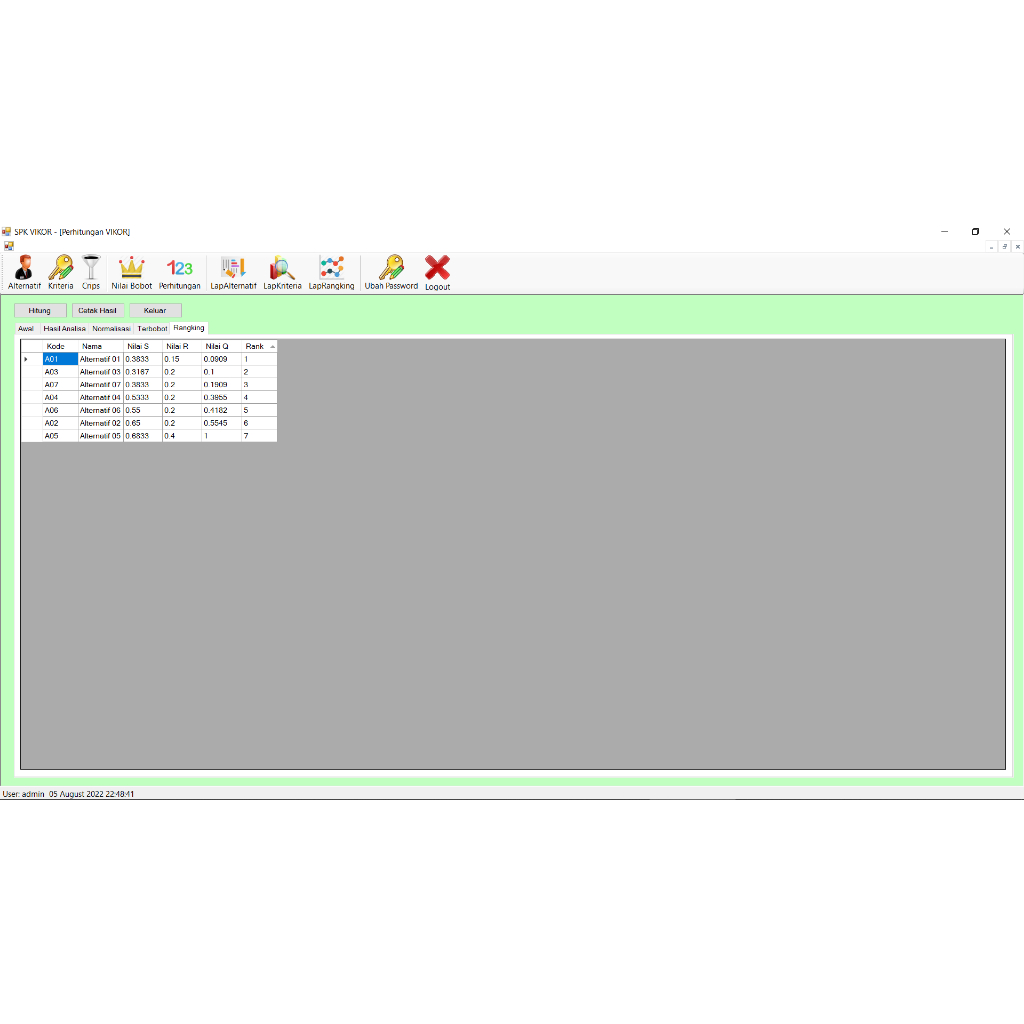Switch to the Awal tab
Screen dimensions: 1024x1024
tap(26, 328)
